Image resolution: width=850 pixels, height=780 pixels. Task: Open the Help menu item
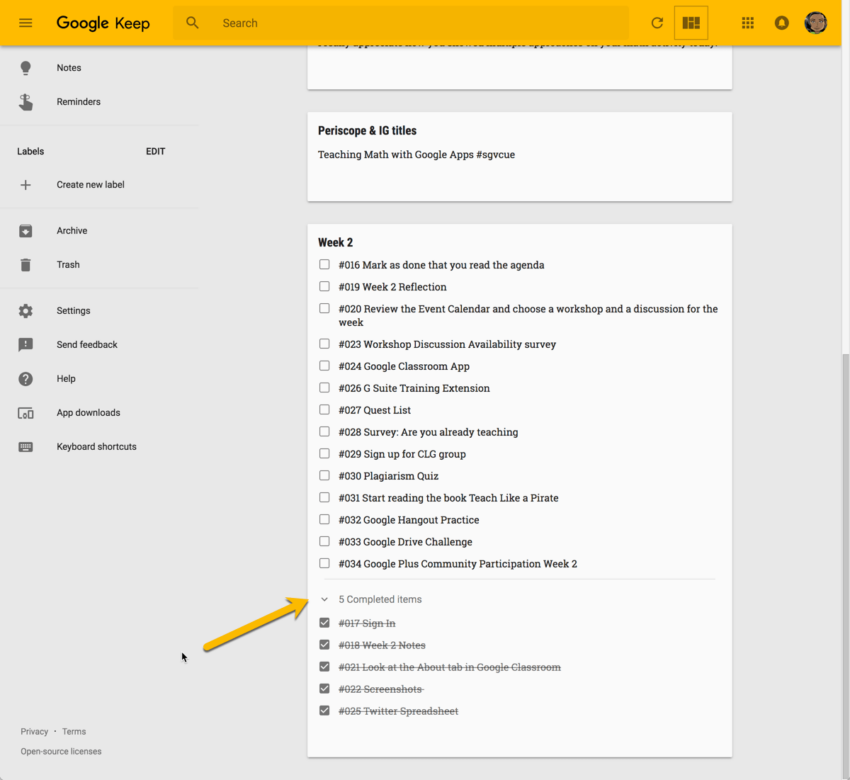[66, 379]
